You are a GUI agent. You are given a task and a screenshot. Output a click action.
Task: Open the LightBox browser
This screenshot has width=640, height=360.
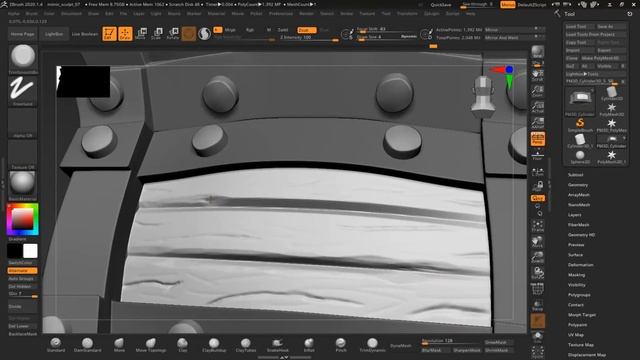coord(54,34)
